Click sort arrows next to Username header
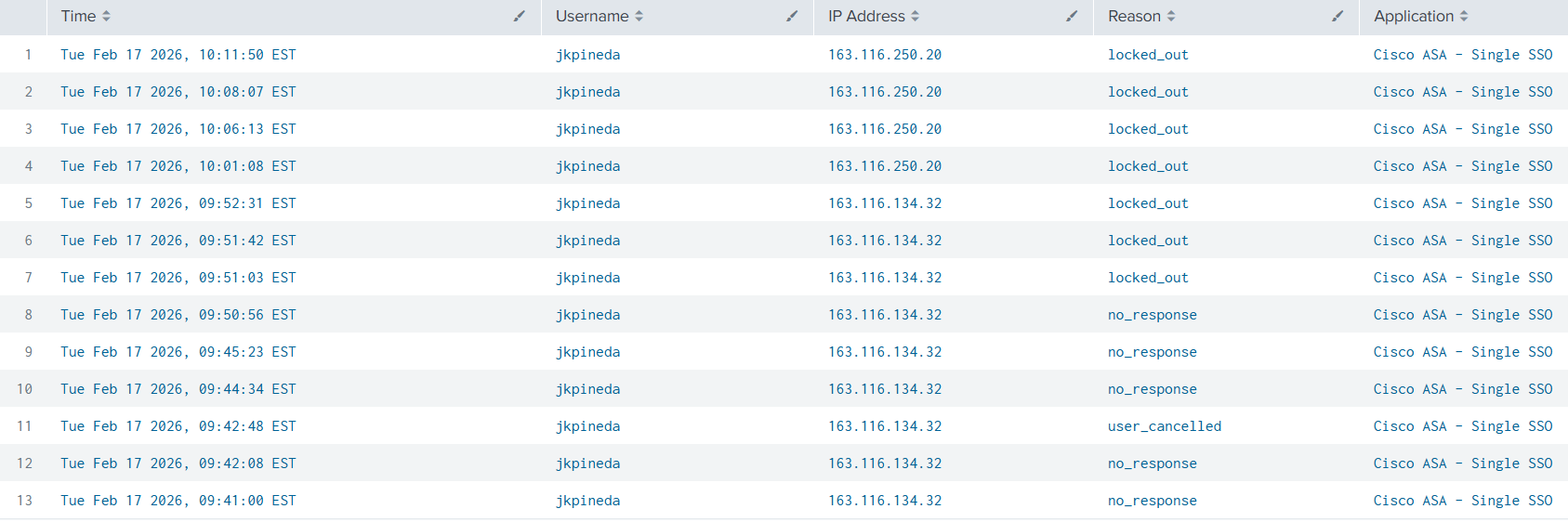1568x522 pixels. [x=639, y=17]
